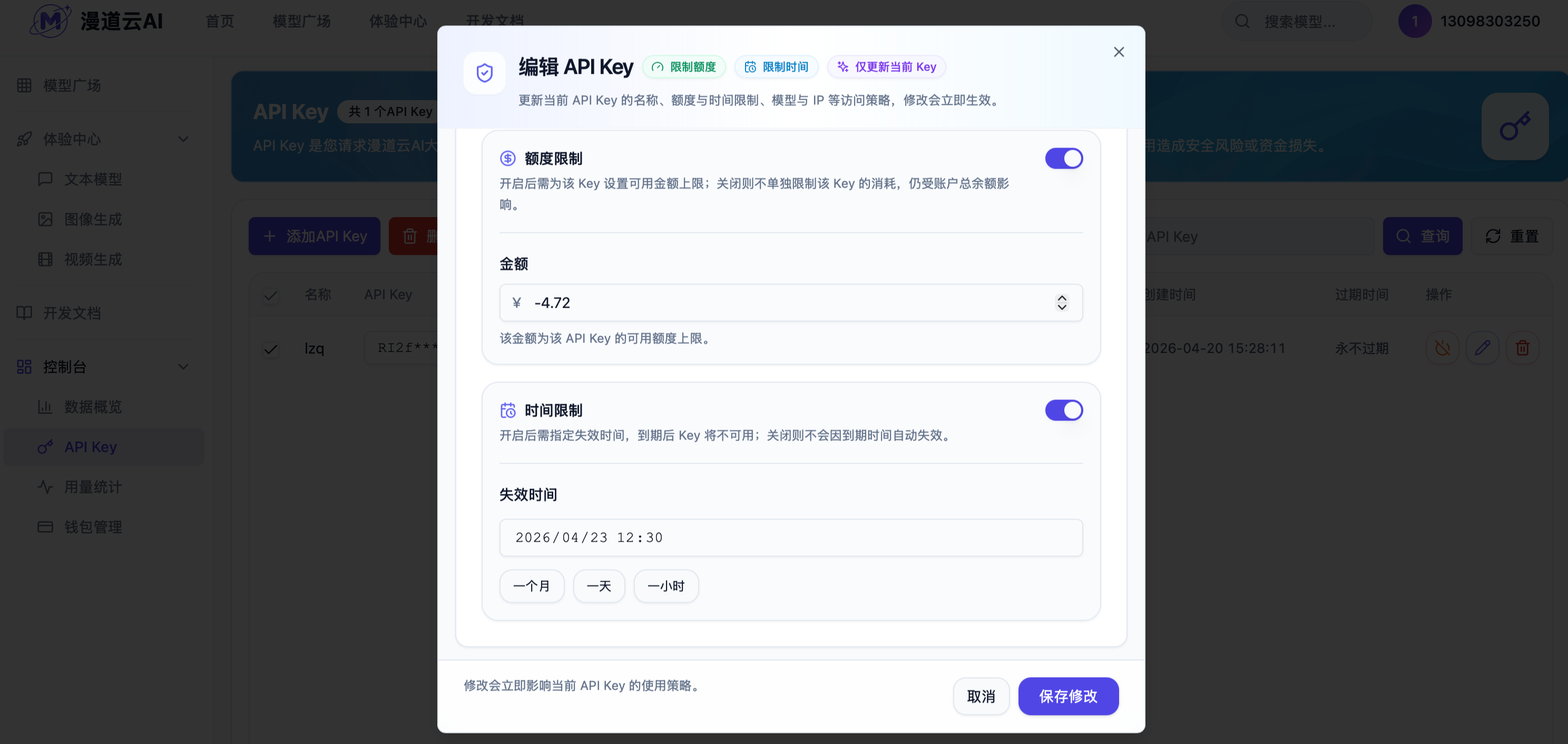The width and height of the screenshot is (1568, 744).
Task: Click the large key icon in banner
Action: pyautogui.click(x=1514, y=126)
